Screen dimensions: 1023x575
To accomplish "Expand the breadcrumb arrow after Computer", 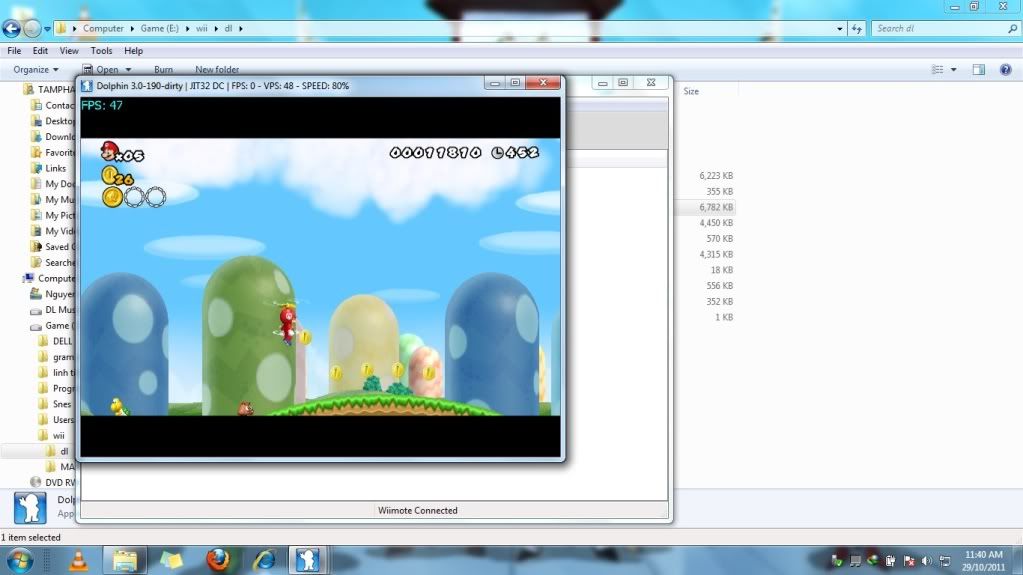I will click(x=132, y=29).
